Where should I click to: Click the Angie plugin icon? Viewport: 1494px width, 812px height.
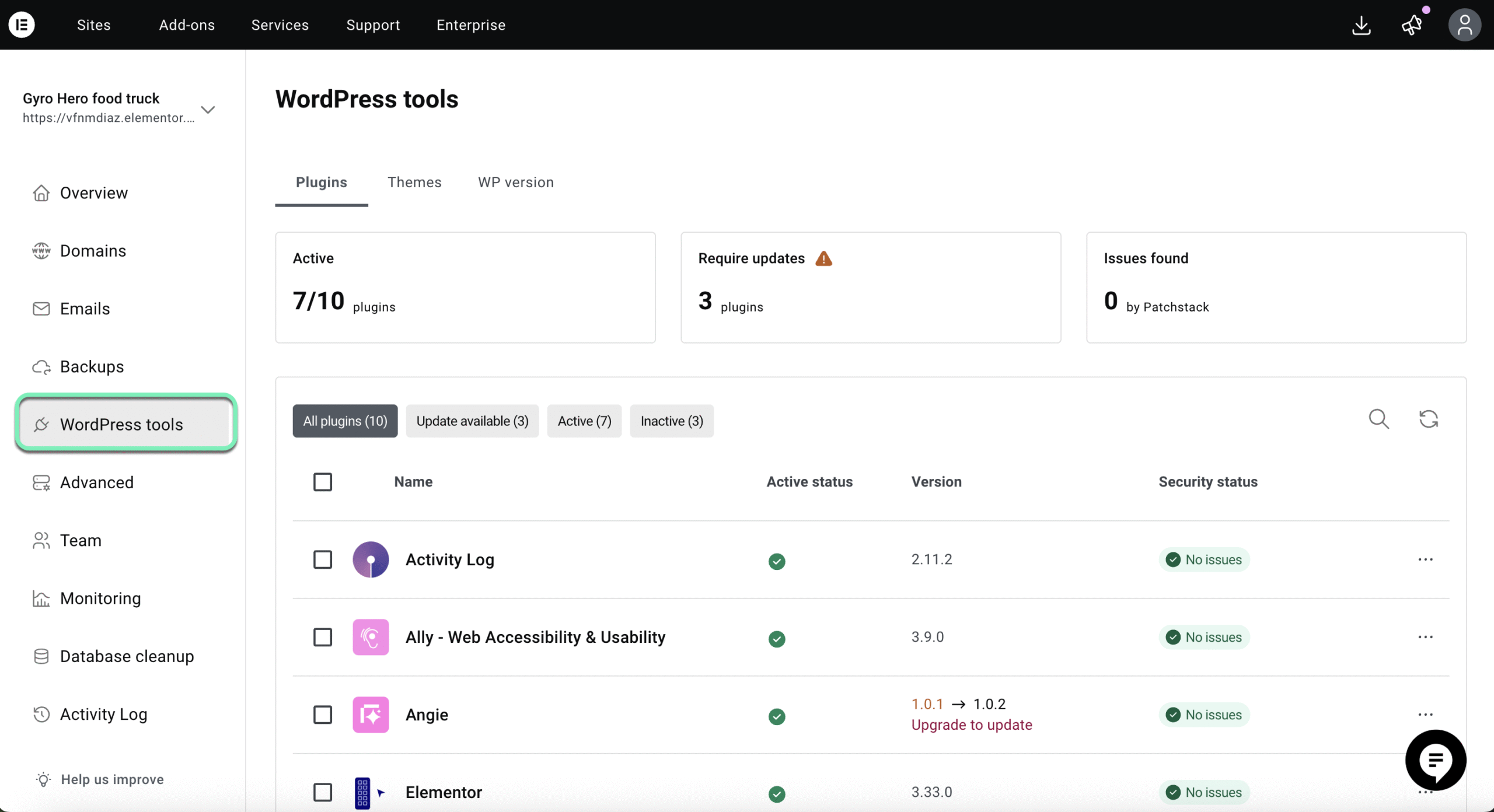pos(371,715)
